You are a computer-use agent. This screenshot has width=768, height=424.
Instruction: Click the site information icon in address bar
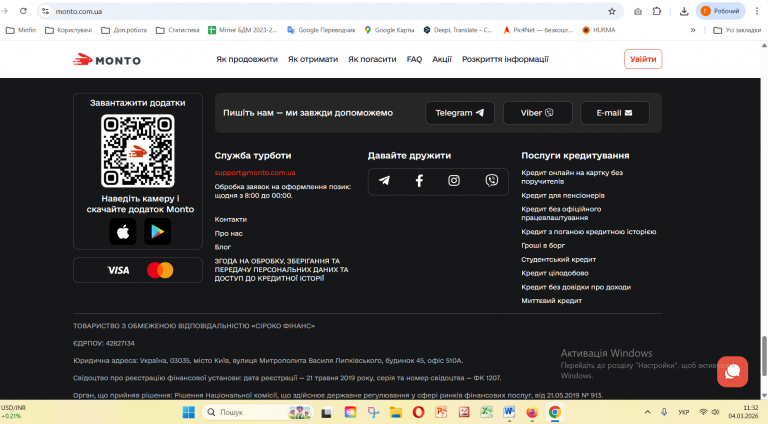tap(46, 11)
